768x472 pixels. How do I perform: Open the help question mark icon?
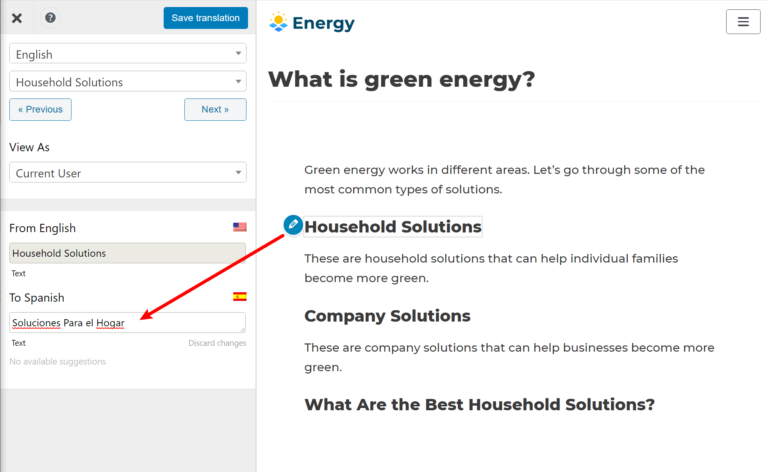[x=50, y=18]
